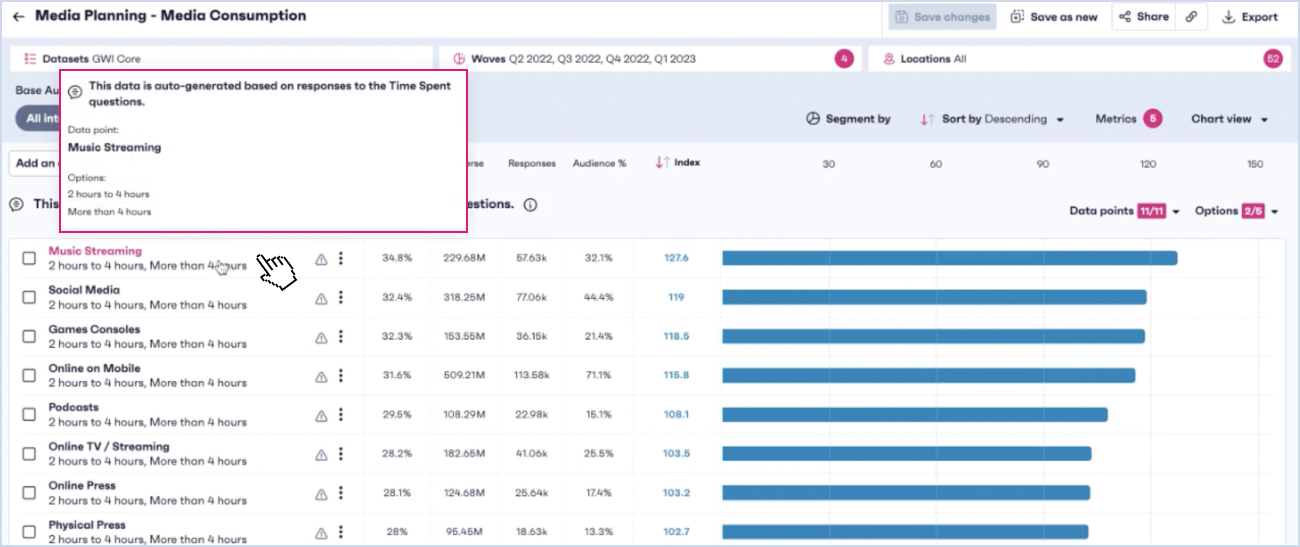1300x547 pixels.
Task: Tick the Podcasts checkbox
Action: click(29, 414)
